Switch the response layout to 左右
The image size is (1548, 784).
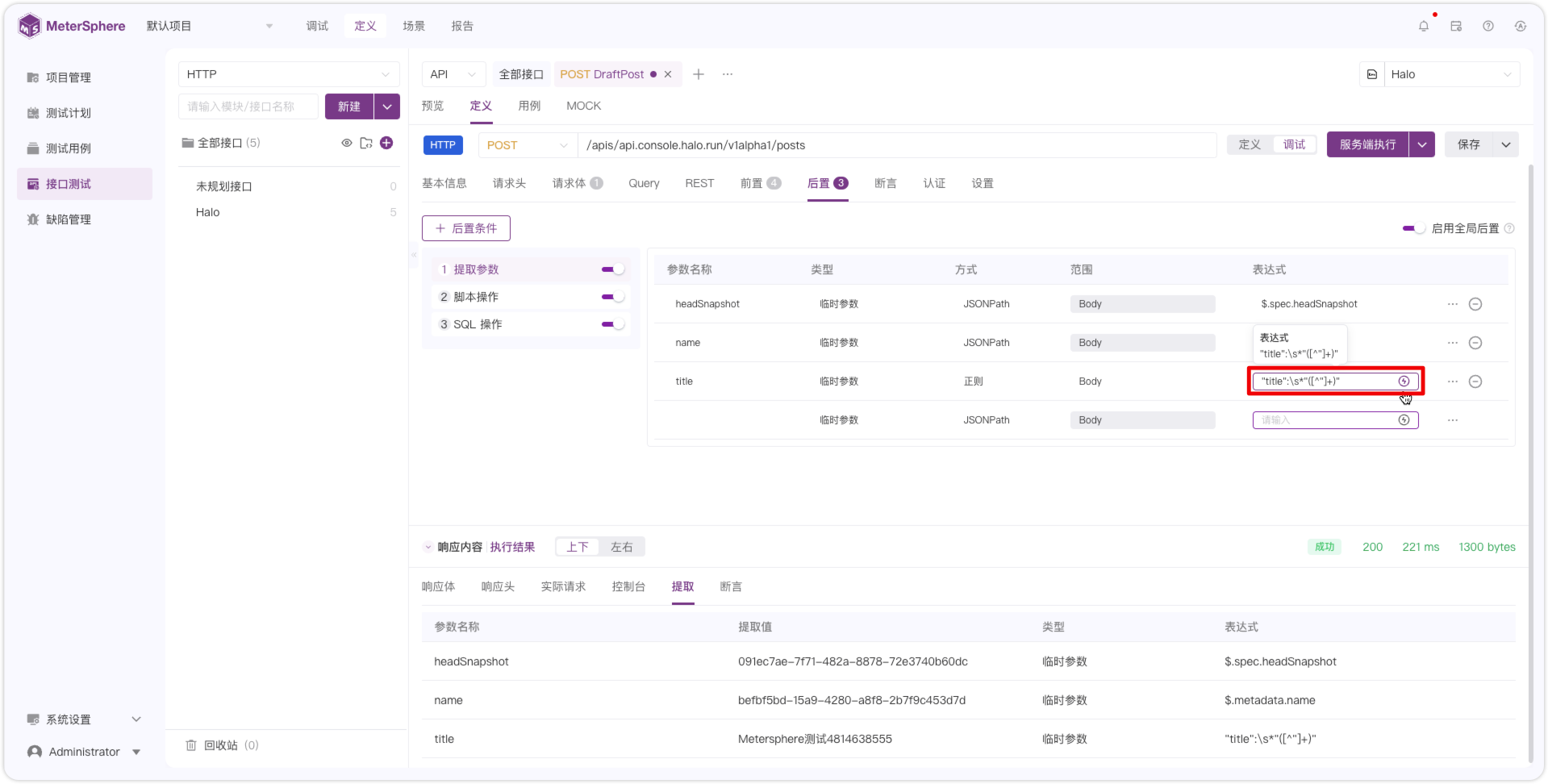click(x=622, y=547)
